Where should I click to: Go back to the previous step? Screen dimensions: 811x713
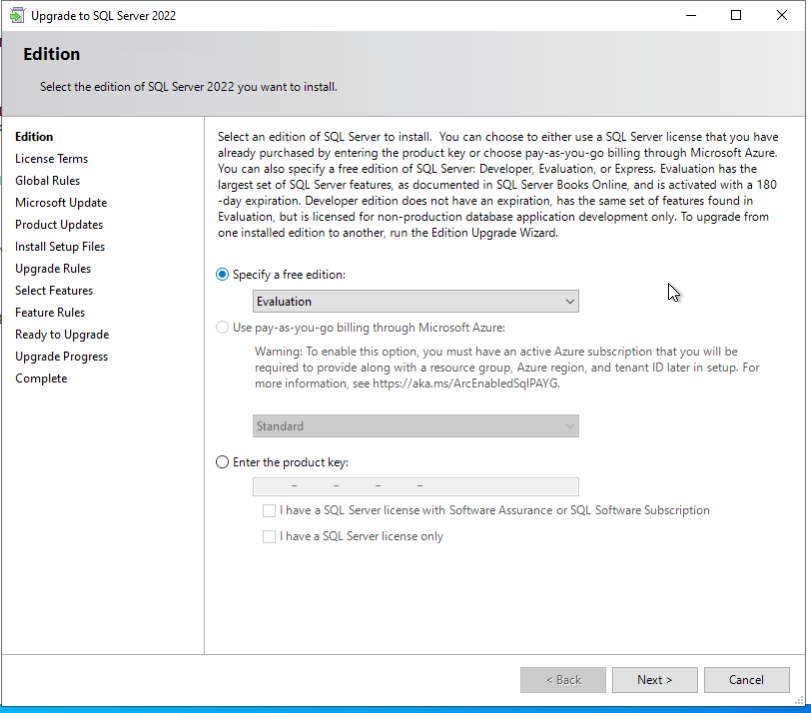(x=562, y=679)
